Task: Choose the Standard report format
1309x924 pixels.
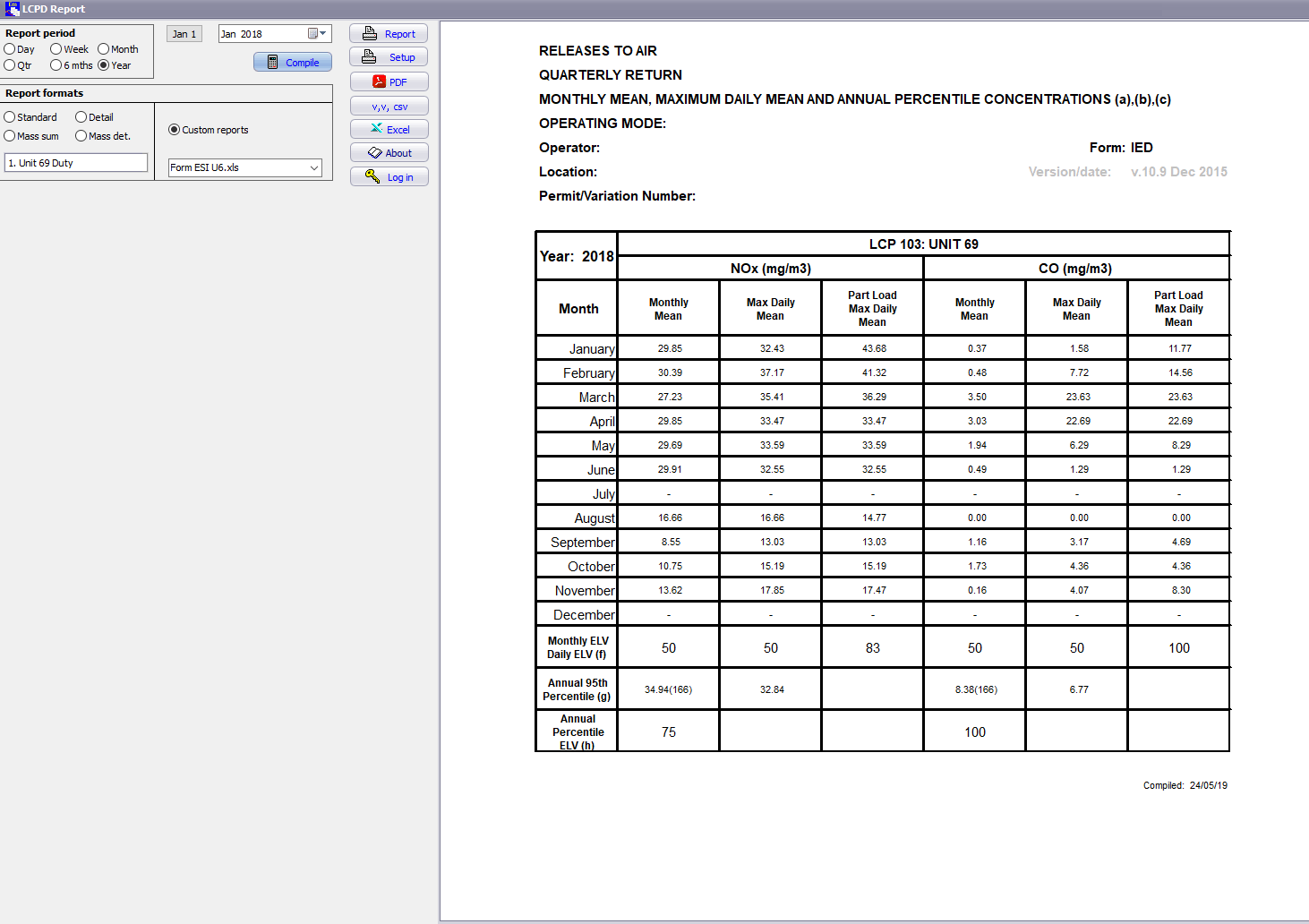Action: (x=10, y=117)
